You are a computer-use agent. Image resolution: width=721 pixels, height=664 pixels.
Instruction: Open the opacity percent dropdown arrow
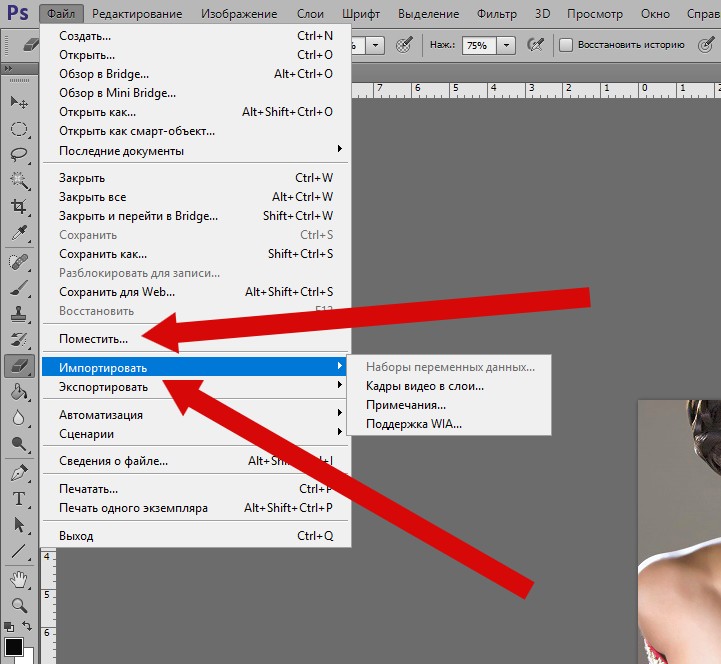coord(376,45)
